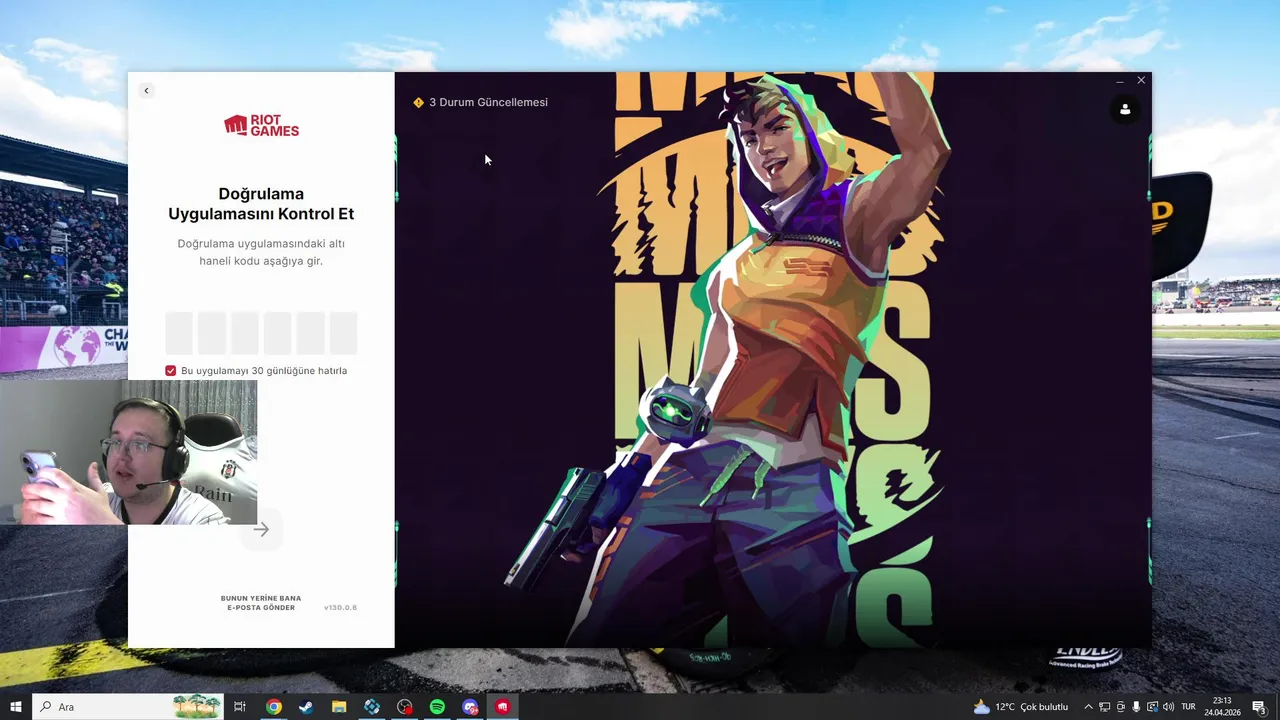Open Discord from the taskbar
The width and height of the screenshot is (1280, 720).
tap(470, 707)
